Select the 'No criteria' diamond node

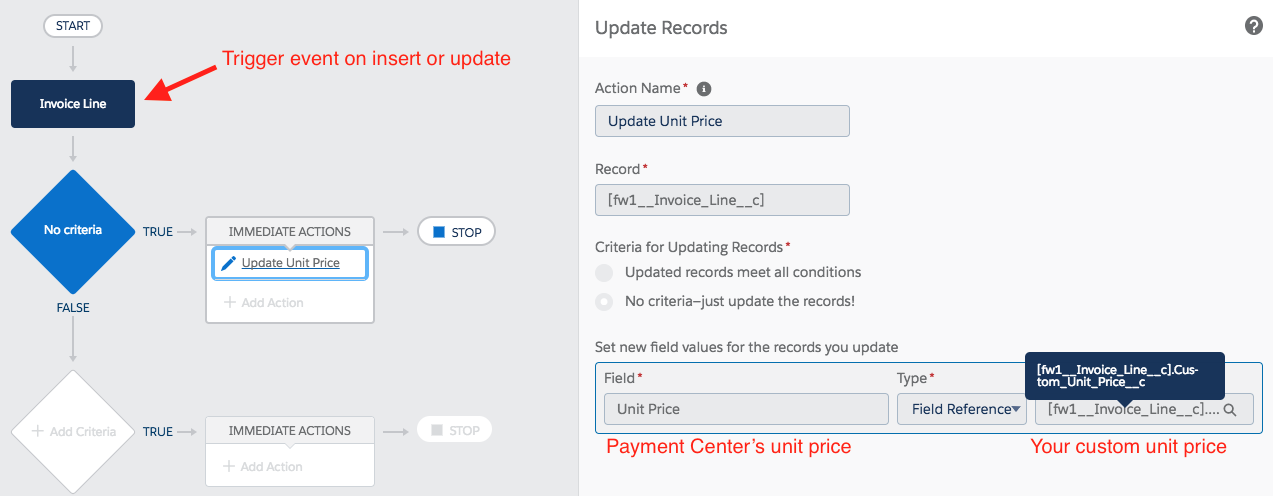72,231
